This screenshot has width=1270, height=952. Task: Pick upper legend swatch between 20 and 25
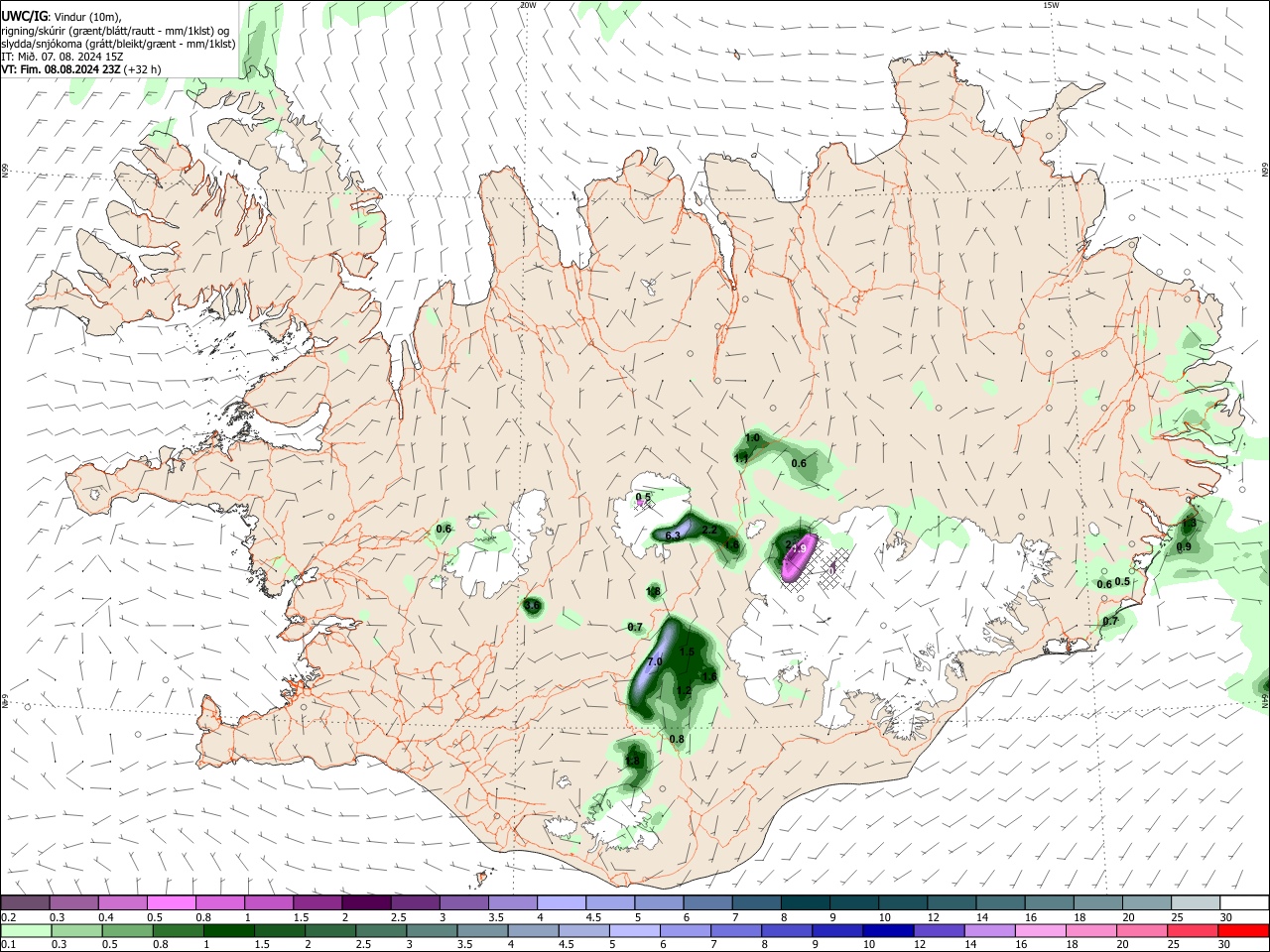1147,903
